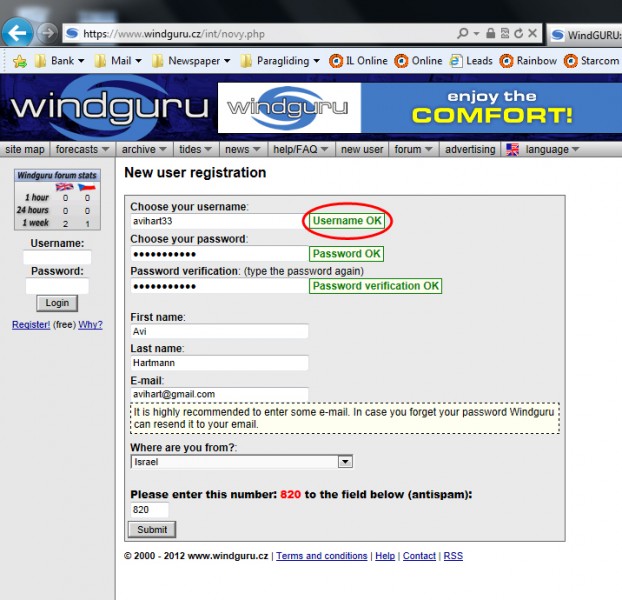Open the tides menu
This screenshot has width=622, height=600.
click(x=196, y=150)
